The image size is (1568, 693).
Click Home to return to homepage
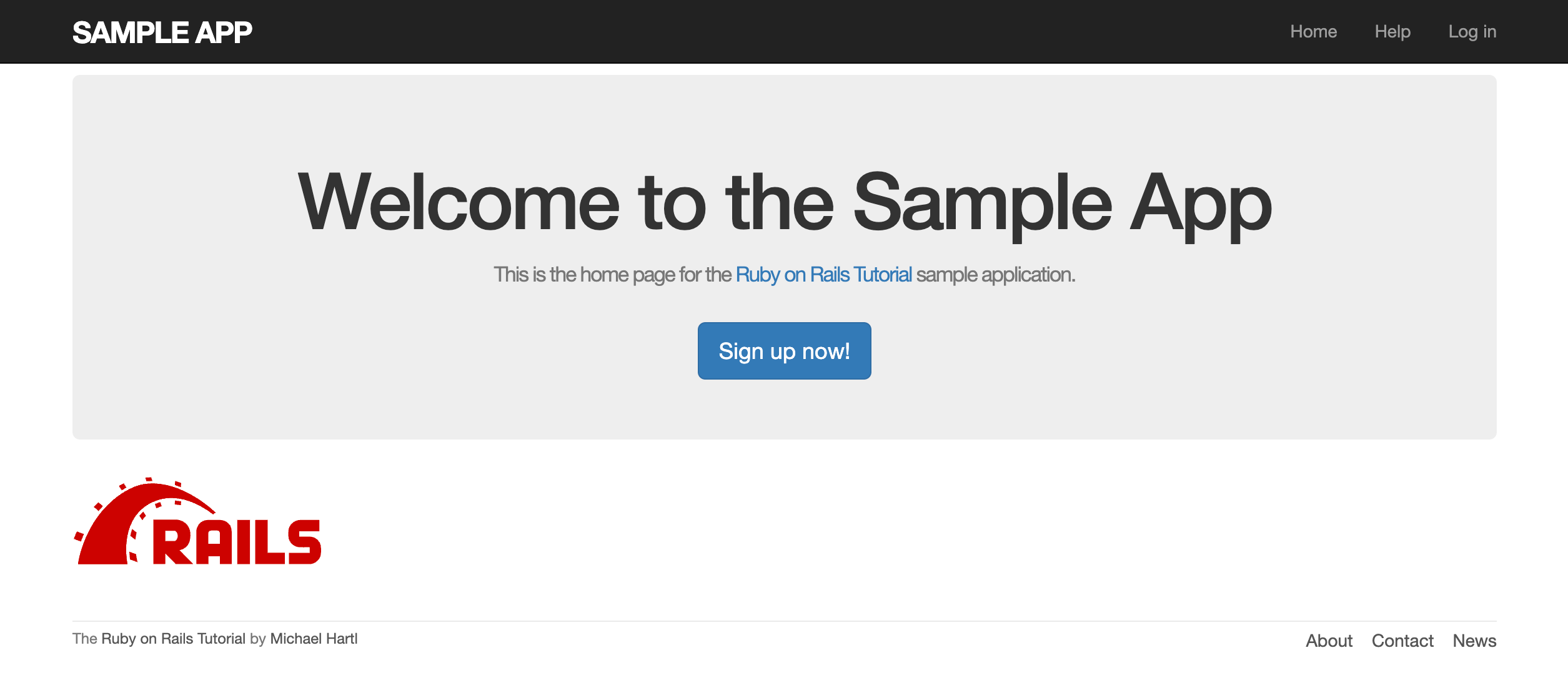click(x=1314, y=31)
